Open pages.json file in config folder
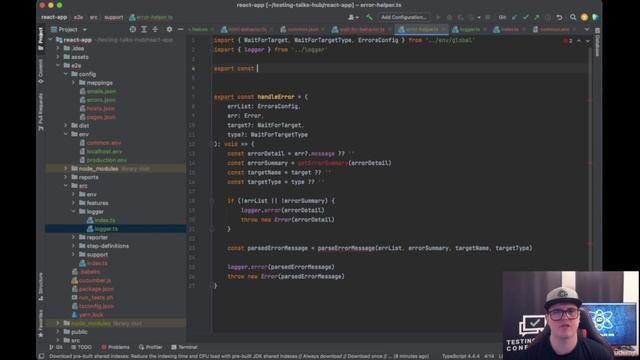This screenshot has width=640, height=360. pyautogui.click(x=101, y=117)
